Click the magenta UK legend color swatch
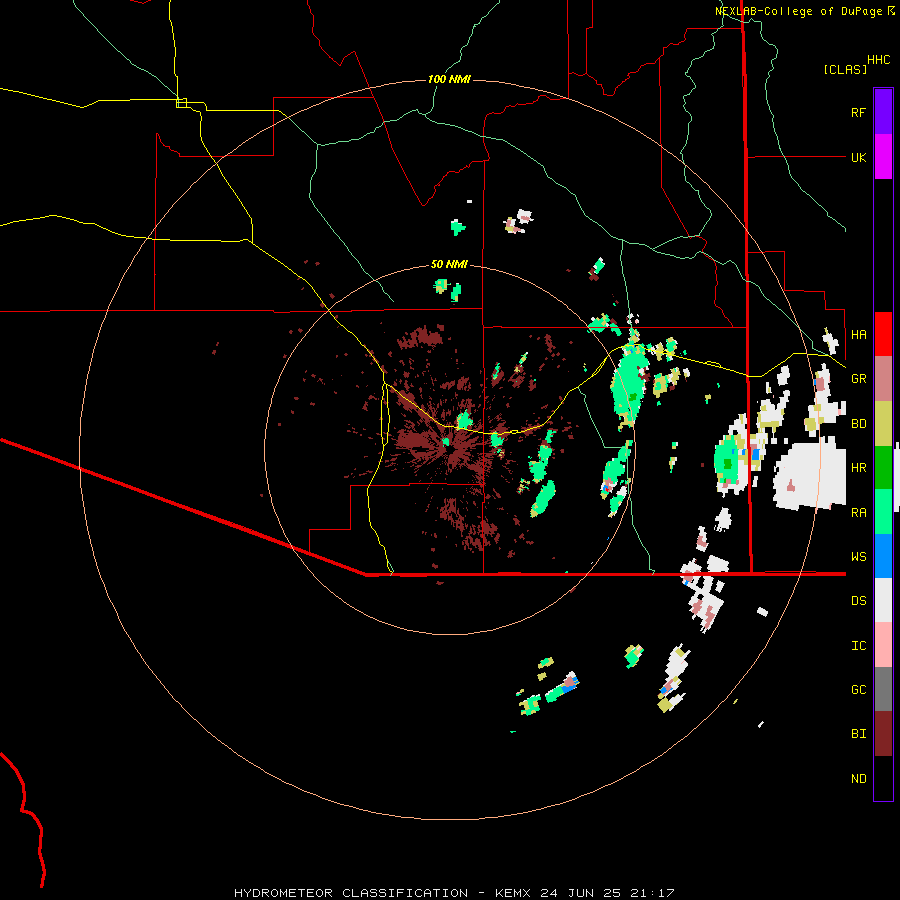 (883, 157)
